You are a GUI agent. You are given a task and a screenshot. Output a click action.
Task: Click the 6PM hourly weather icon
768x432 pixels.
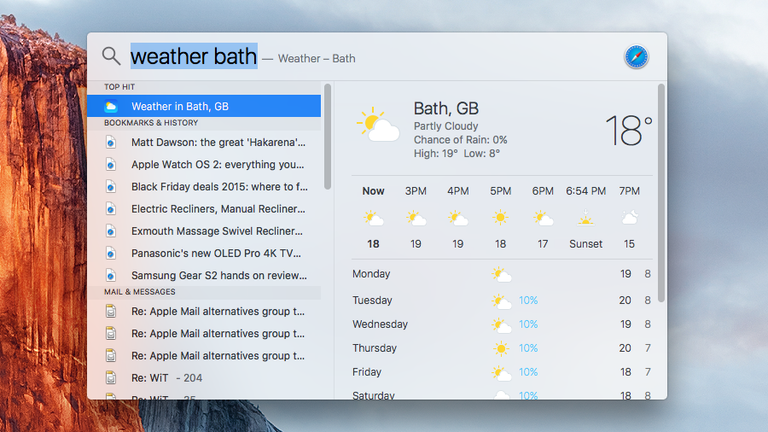pyautogui.click(x=543, y=218)
